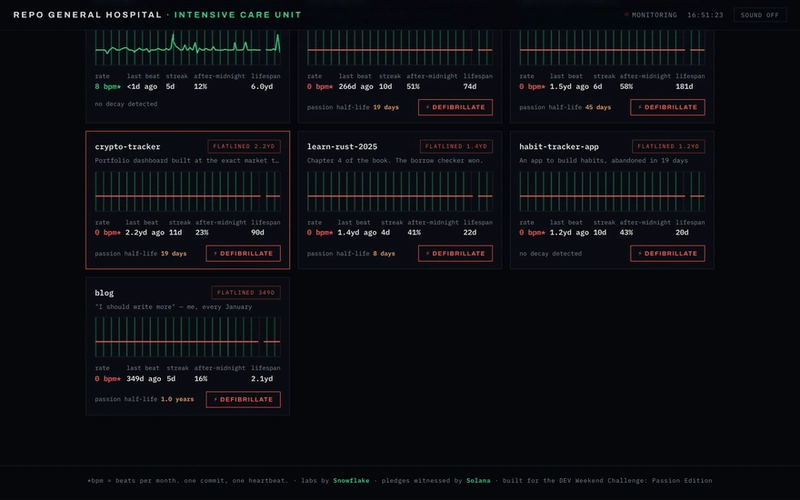Click the MONITORING status label
This screenshot has height=500, width=800.
coord(654,15)
